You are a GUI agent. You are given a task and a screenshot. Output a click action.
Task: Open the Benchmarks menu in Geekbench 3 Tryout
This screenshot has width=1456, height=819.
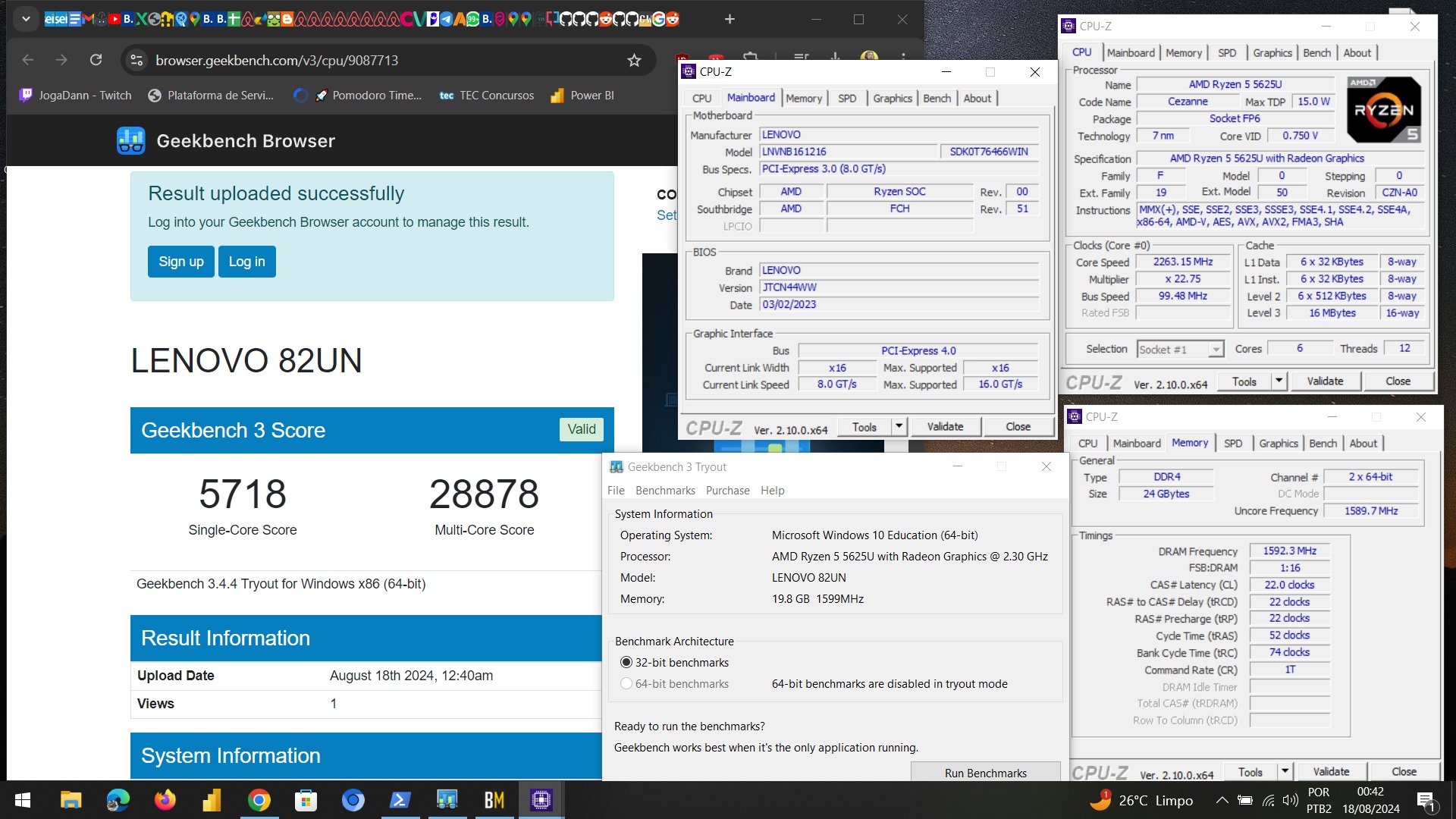pyautogui.click(x=665, y=491)
